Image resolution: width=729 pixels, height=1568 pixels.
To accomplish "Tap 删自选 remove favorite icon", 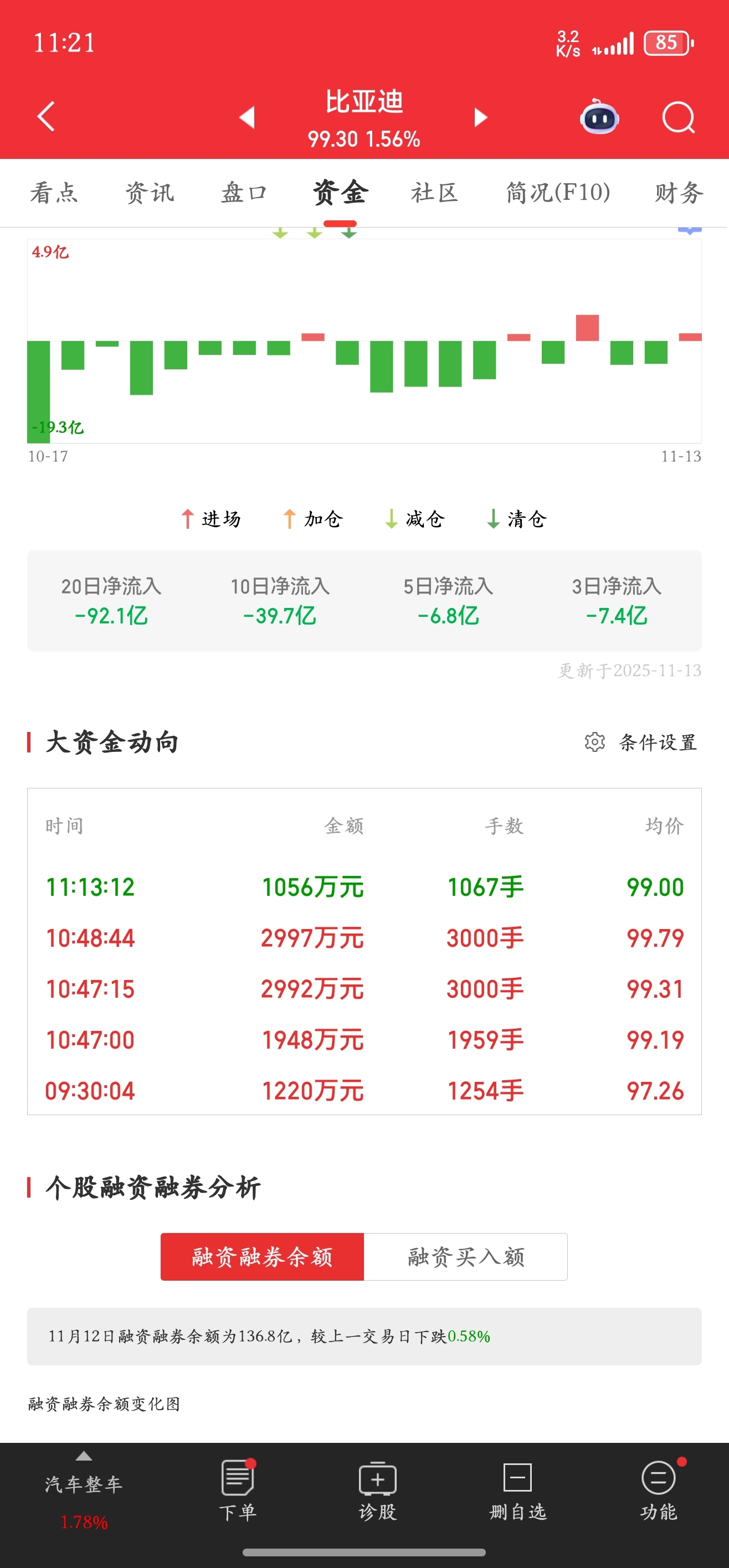I will pos(518,1477).
